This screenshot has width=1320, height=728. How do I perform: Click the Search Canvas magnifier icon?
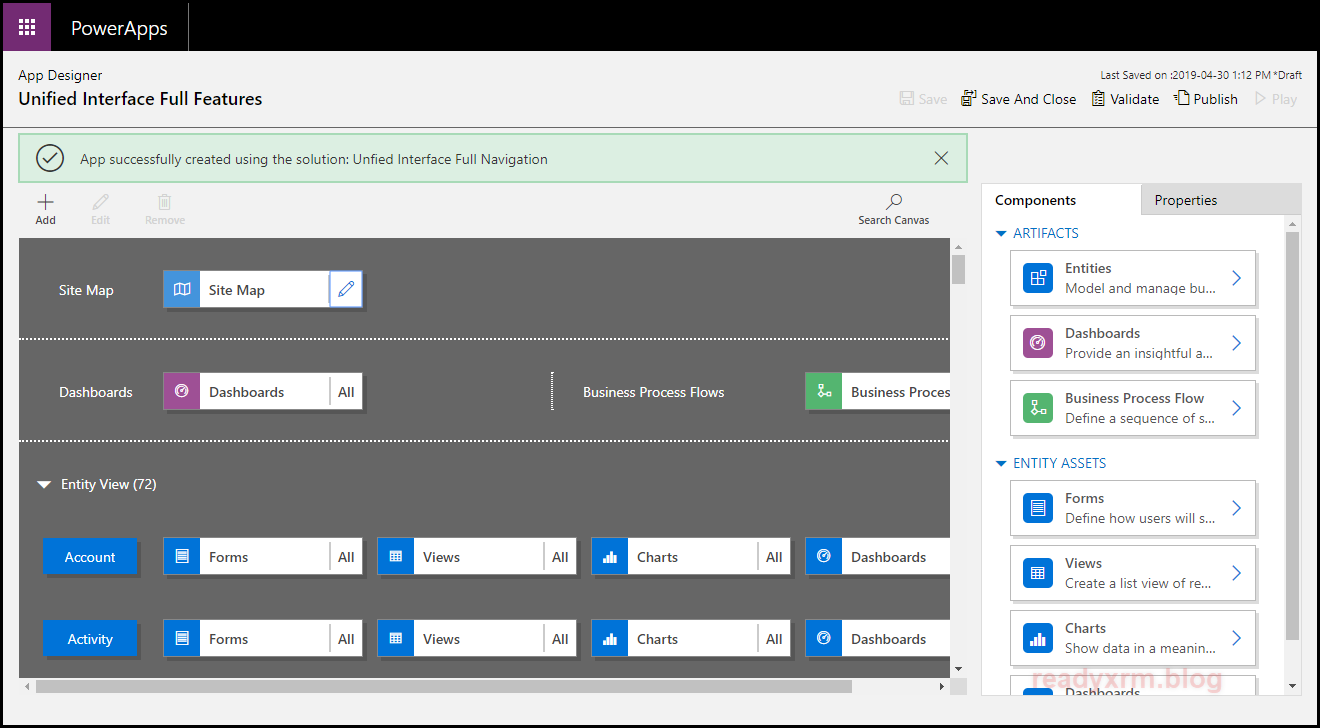(x=893, y=203)
